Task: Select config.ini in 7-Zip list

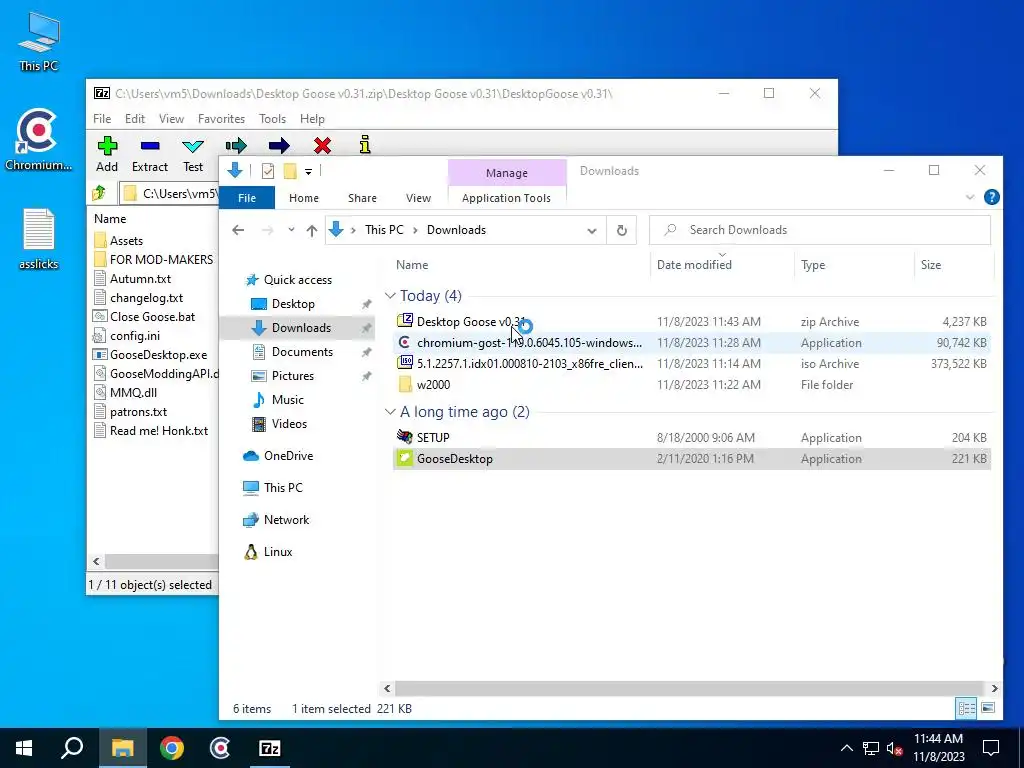Action: [x=127, y=336]
